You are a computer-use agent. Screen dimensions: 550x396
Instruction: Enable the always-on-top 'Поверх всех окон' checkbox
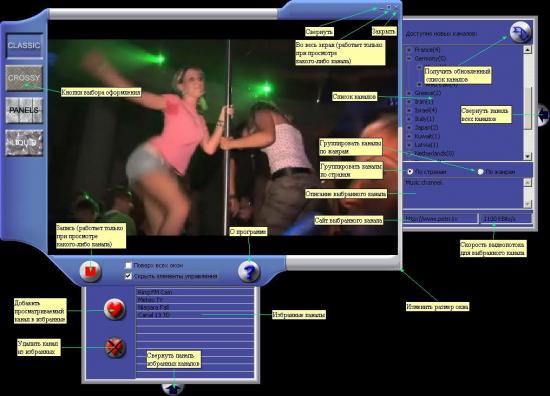click(128, 266)
